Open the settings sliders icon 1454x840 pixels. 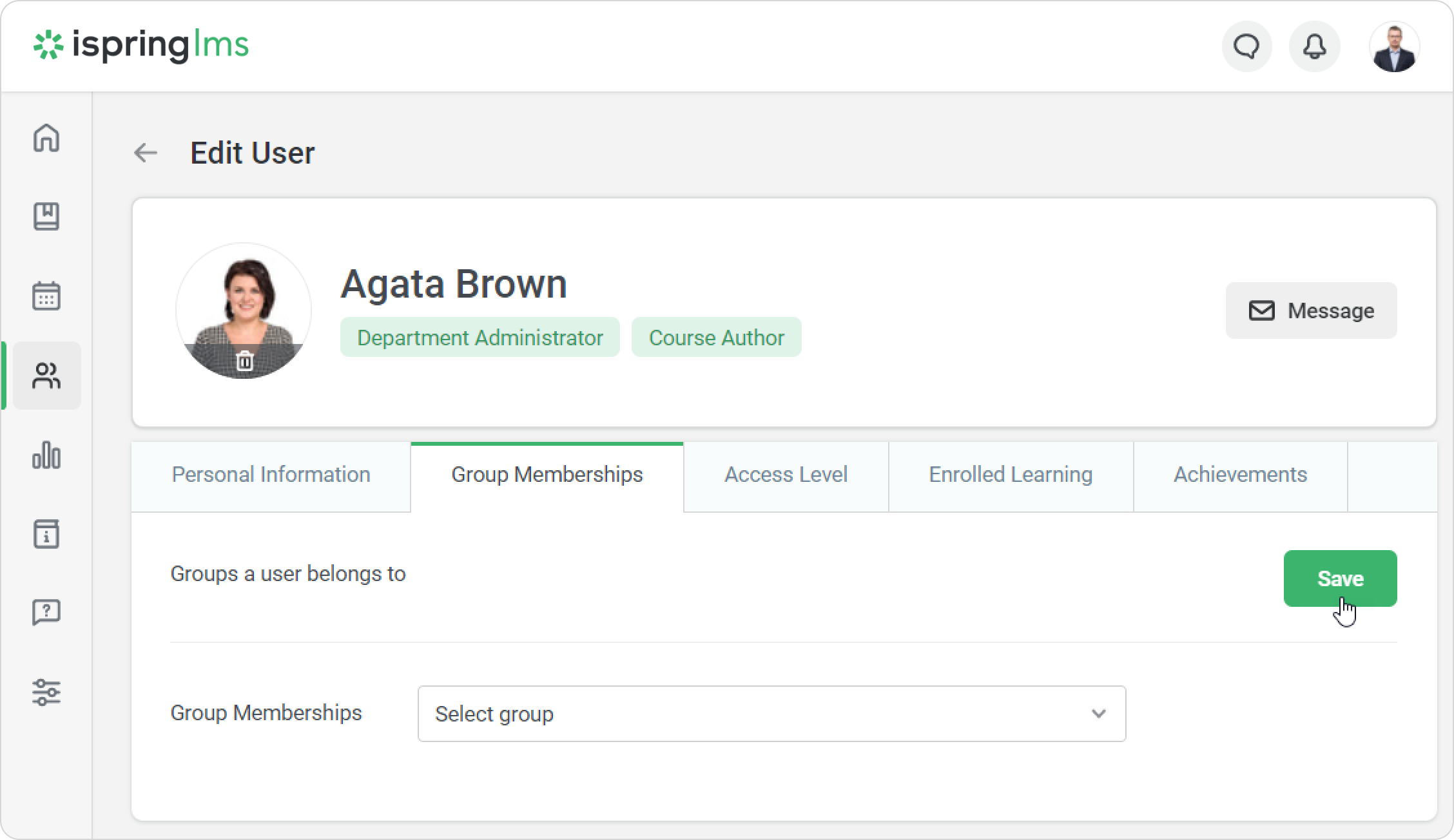[x=46, y=692]
